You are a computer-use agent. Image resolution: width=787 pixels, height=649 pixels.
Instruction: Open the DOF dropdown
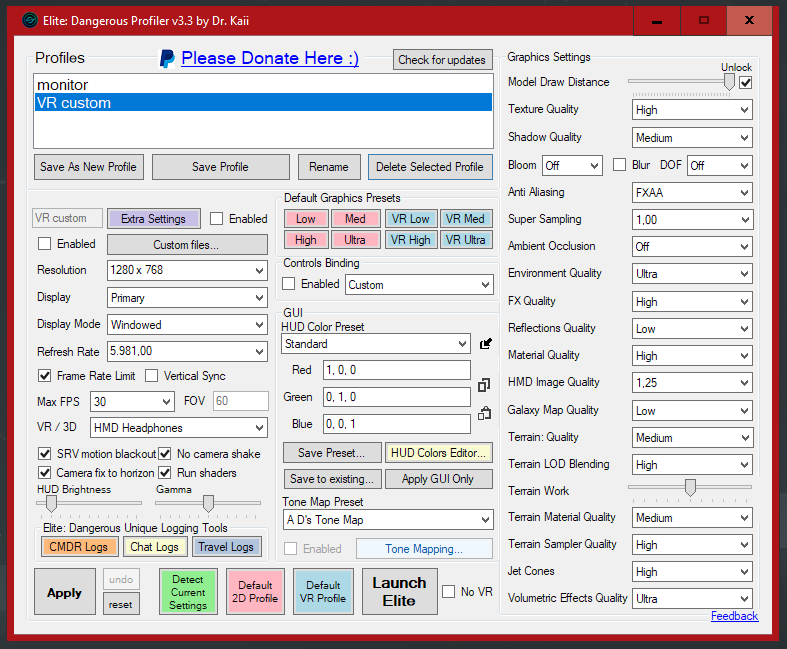(720, 166)
